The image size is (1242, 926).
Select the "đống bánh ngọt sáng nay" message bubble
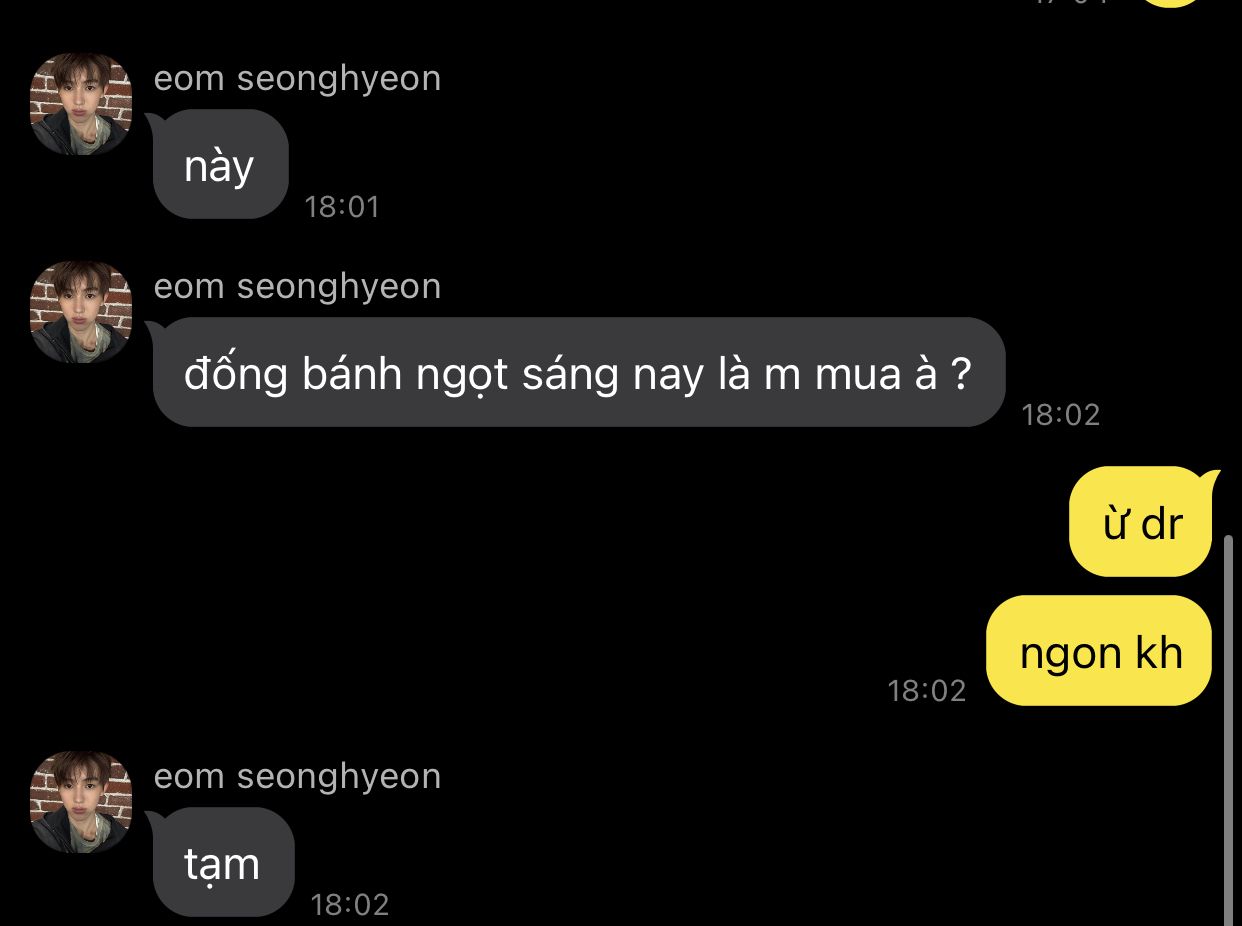pos(578,373)
